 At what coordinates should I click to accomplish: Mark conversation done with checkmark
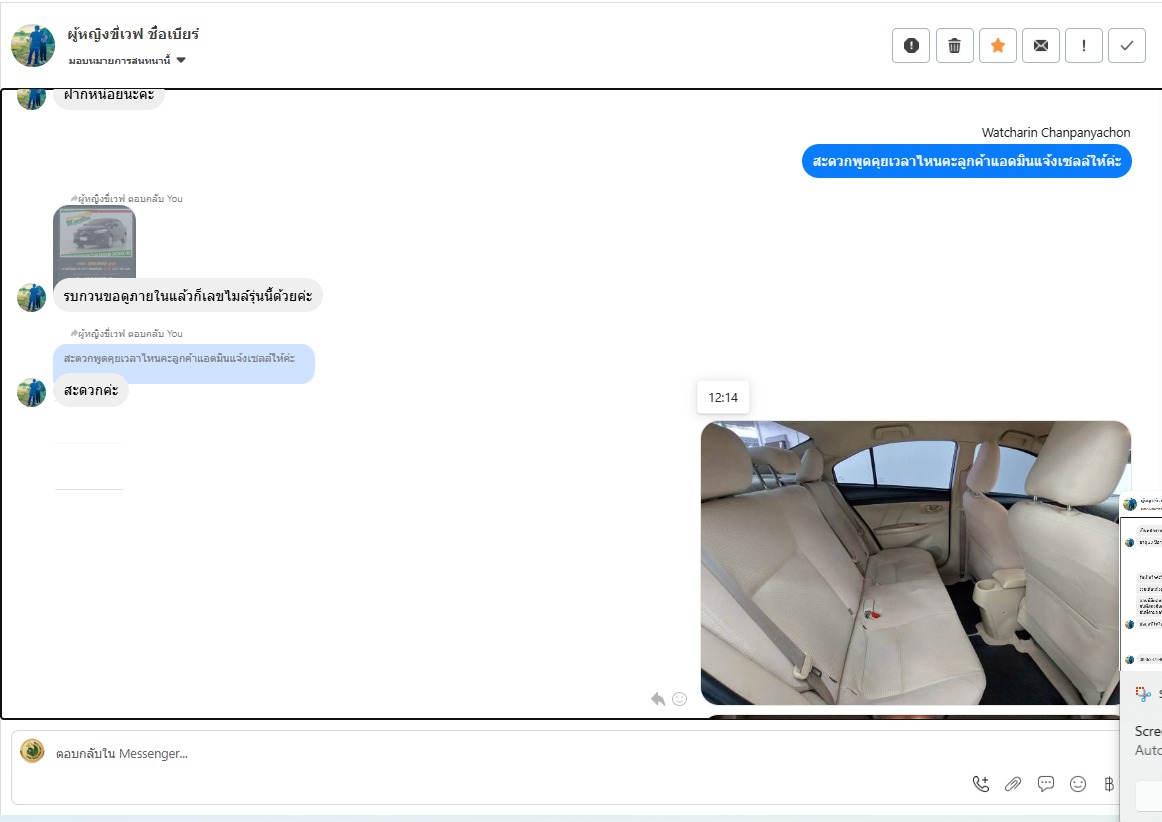(x=1126, y=46)
